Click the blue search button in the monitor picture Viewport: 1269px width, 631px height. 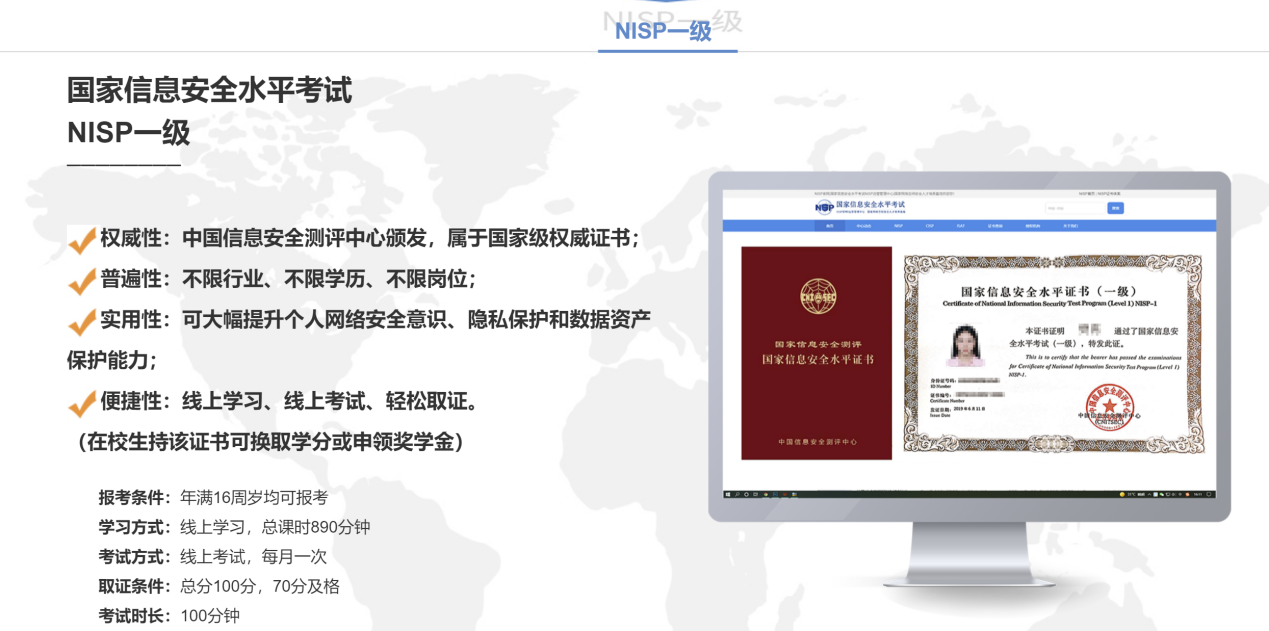point(1115,208)
